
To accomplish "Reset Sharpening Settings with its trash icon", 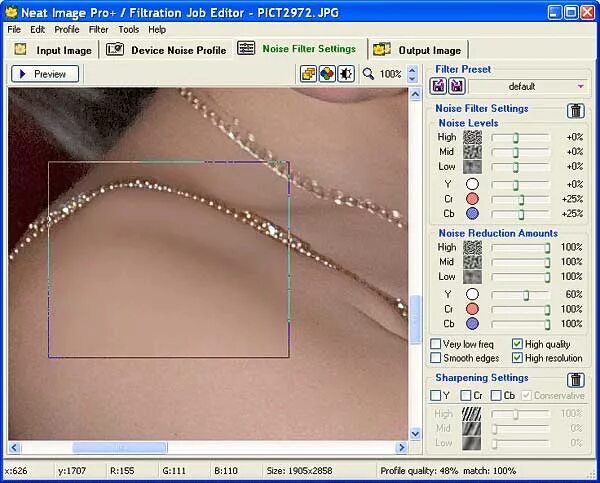I will pyautogui.click(x=576, y=380).
